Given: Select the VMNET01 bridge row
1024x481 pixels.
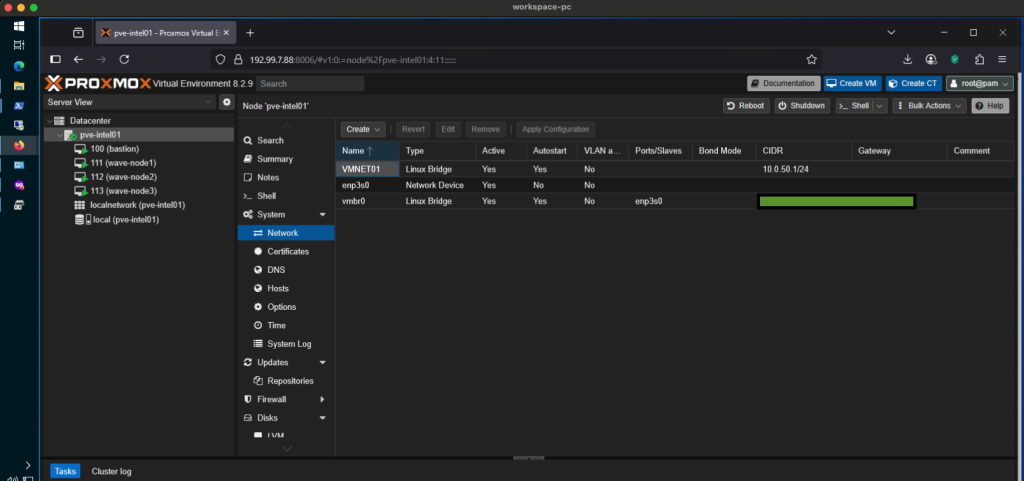Looking at the screenshot, I should click(676, 169).
